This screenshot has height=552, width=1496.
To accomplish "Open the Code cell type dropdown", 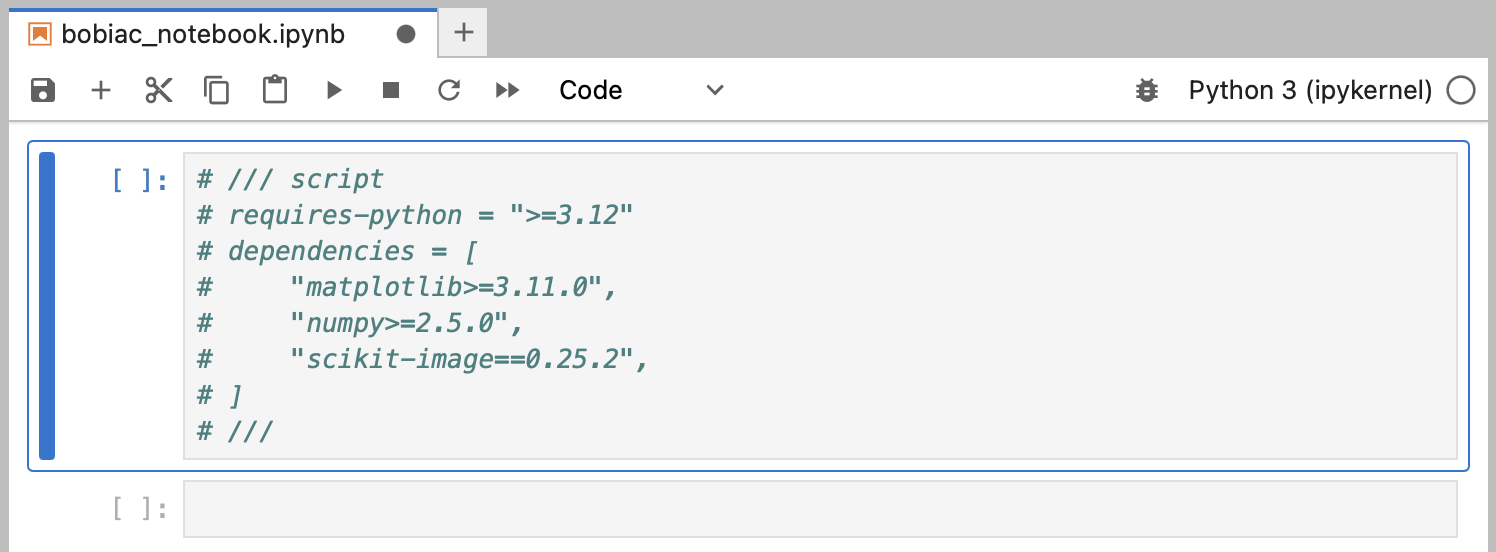I will tap(641, 90).
